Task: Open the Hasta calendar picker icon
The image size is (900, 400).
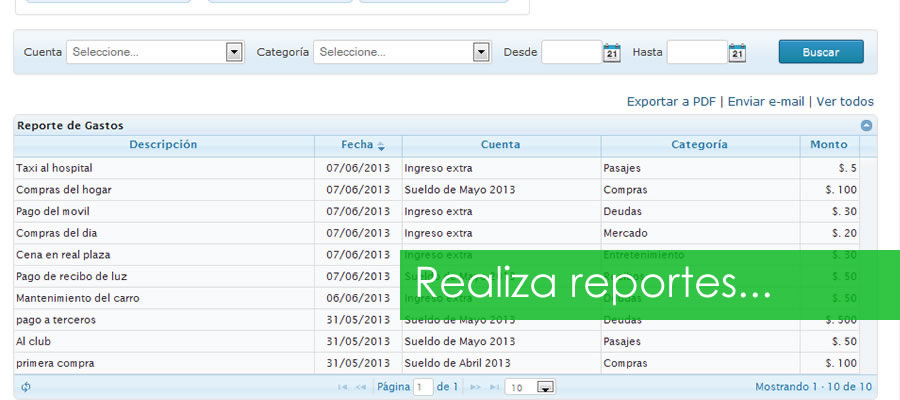Action: [737, 53]
